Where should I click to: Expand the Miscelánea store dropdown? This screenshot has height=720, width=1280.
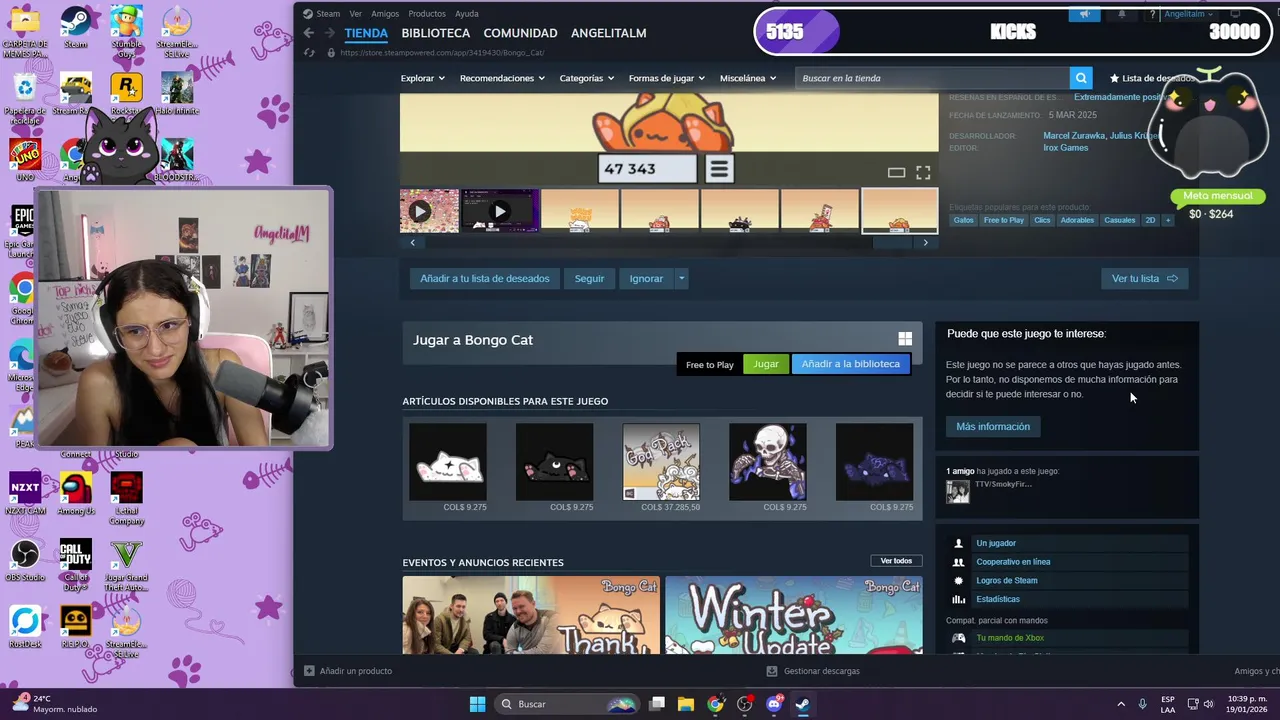point(747,78)
